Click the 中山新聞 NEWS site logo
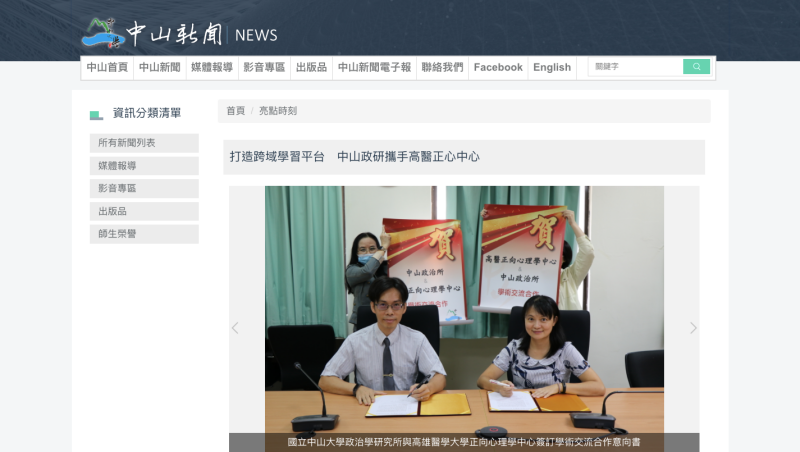 180,34
